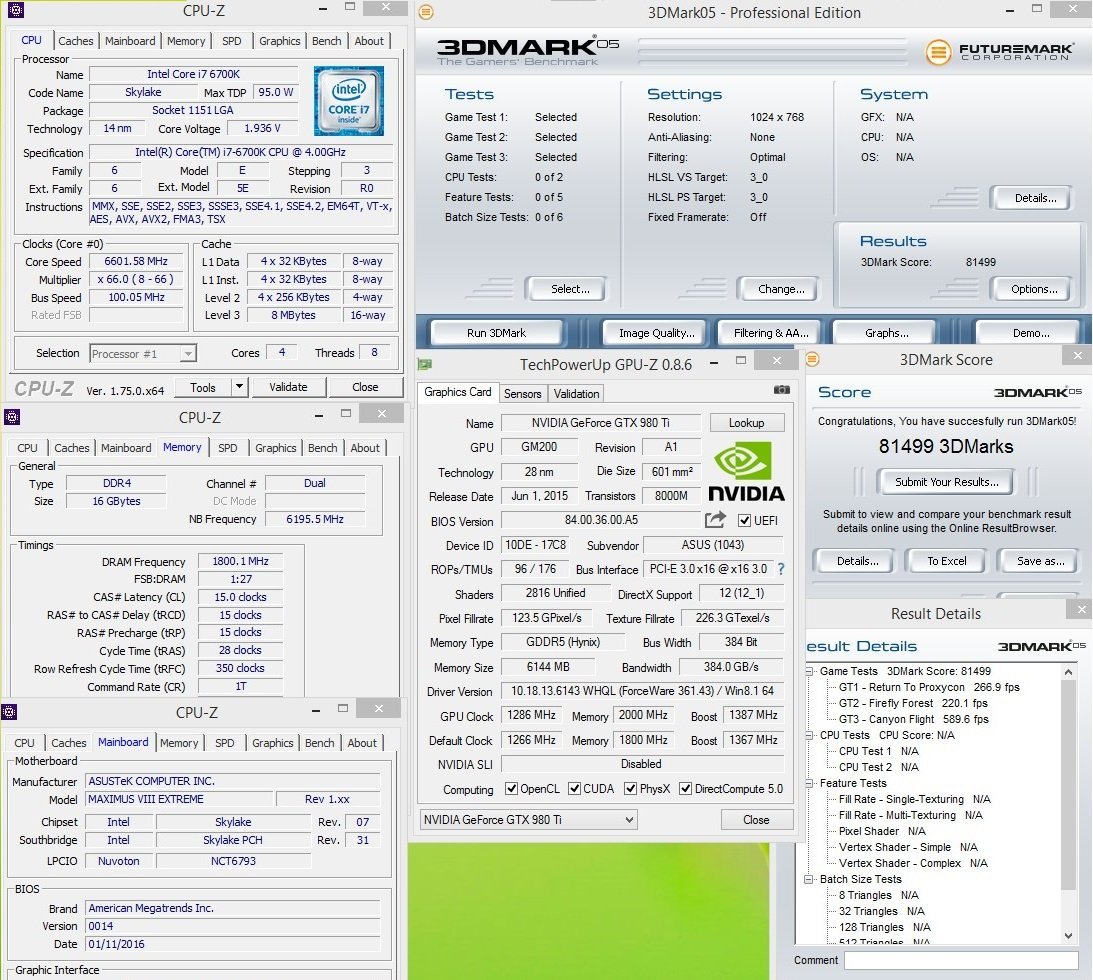Toggle the UEFI checkbox in GPU-Z
This screenshot has width=1093, height=980.
point(744,520)
